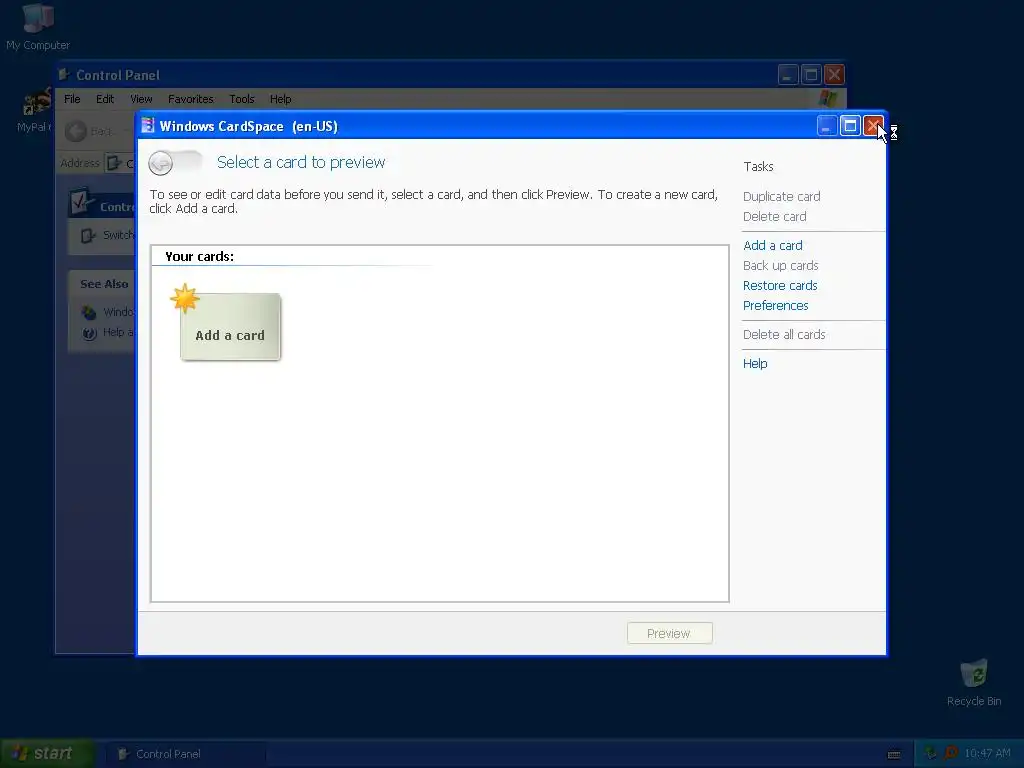Screen dimensions: 1024x768
Task: Click Delete all cards
Action: pos(784,334)
